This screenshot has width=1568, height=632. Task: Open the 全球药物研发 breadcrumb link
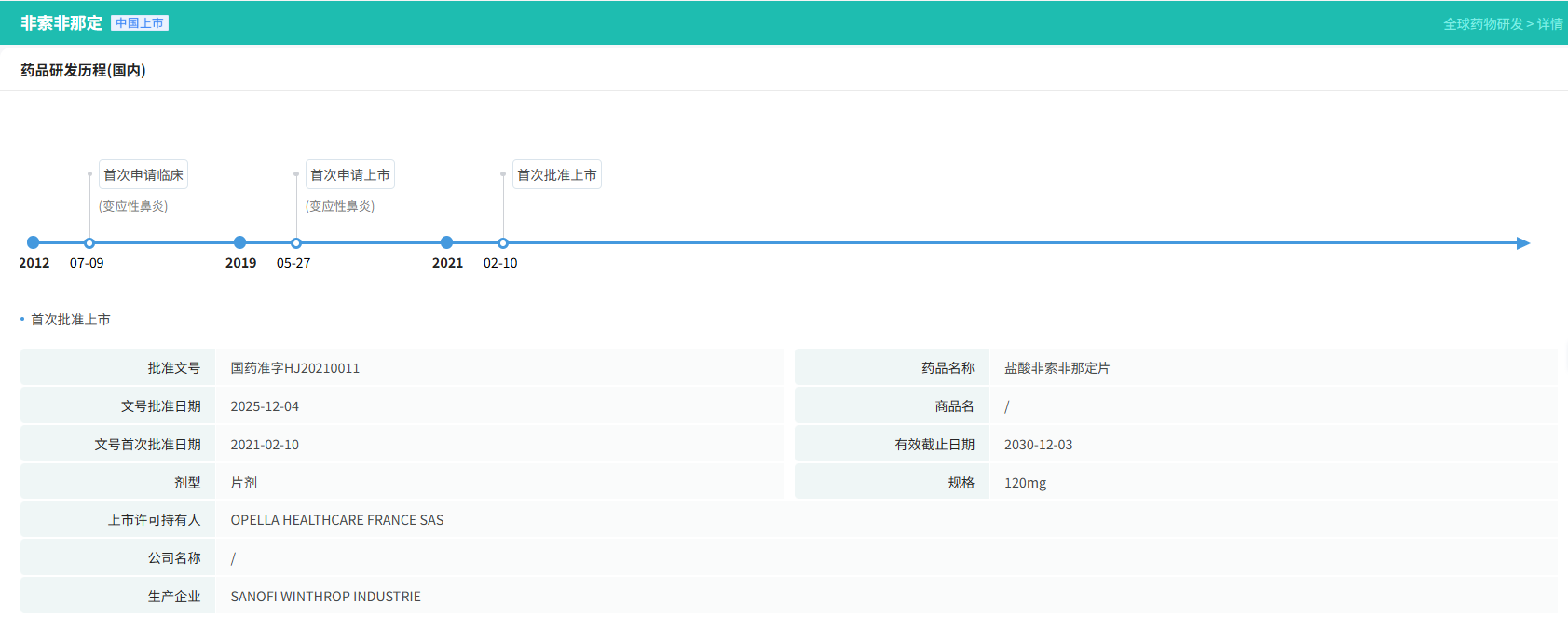click(x=1482, y=24)
